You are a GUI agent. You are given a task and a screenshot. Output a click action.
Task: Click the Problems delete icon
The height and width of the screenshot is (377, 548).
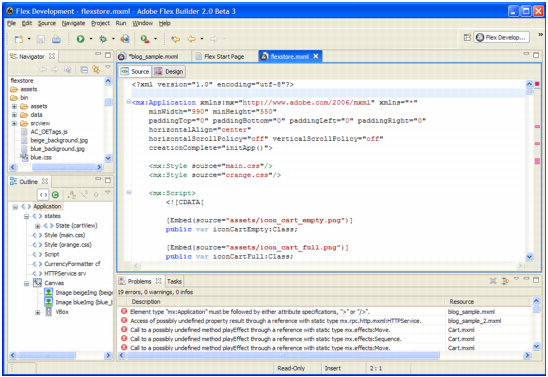pos(493,281)
